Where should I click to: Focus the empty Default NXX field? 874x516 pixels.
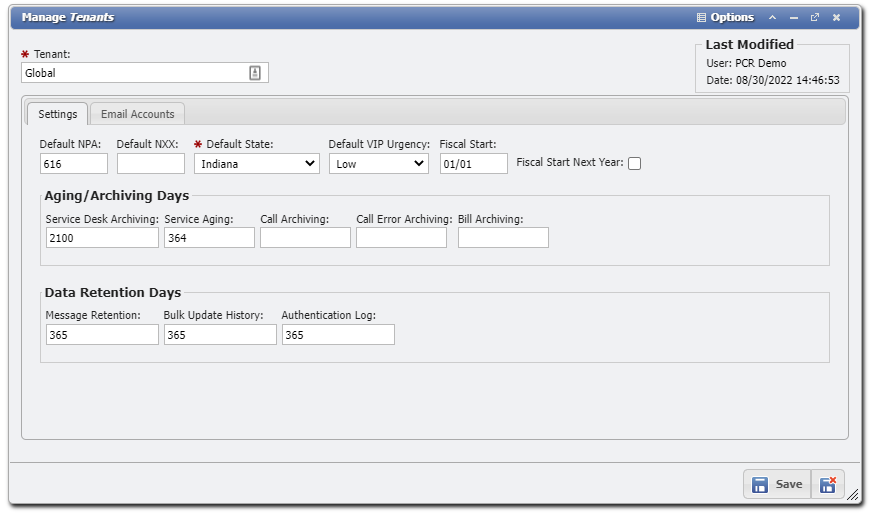[151, 164]
